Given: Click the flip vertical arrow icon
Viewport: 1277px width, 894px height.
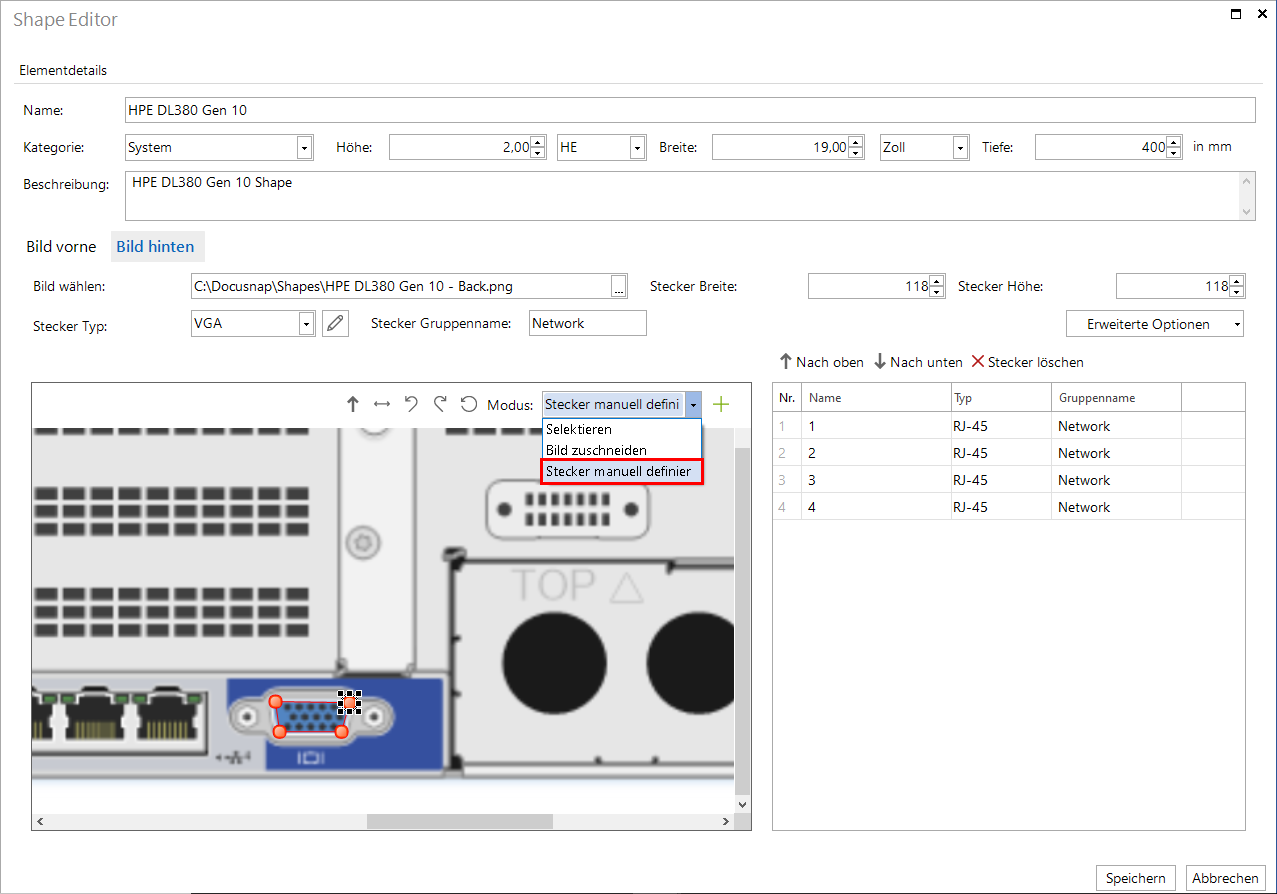Looking at the screenshot, I should (x=352, y=404).
